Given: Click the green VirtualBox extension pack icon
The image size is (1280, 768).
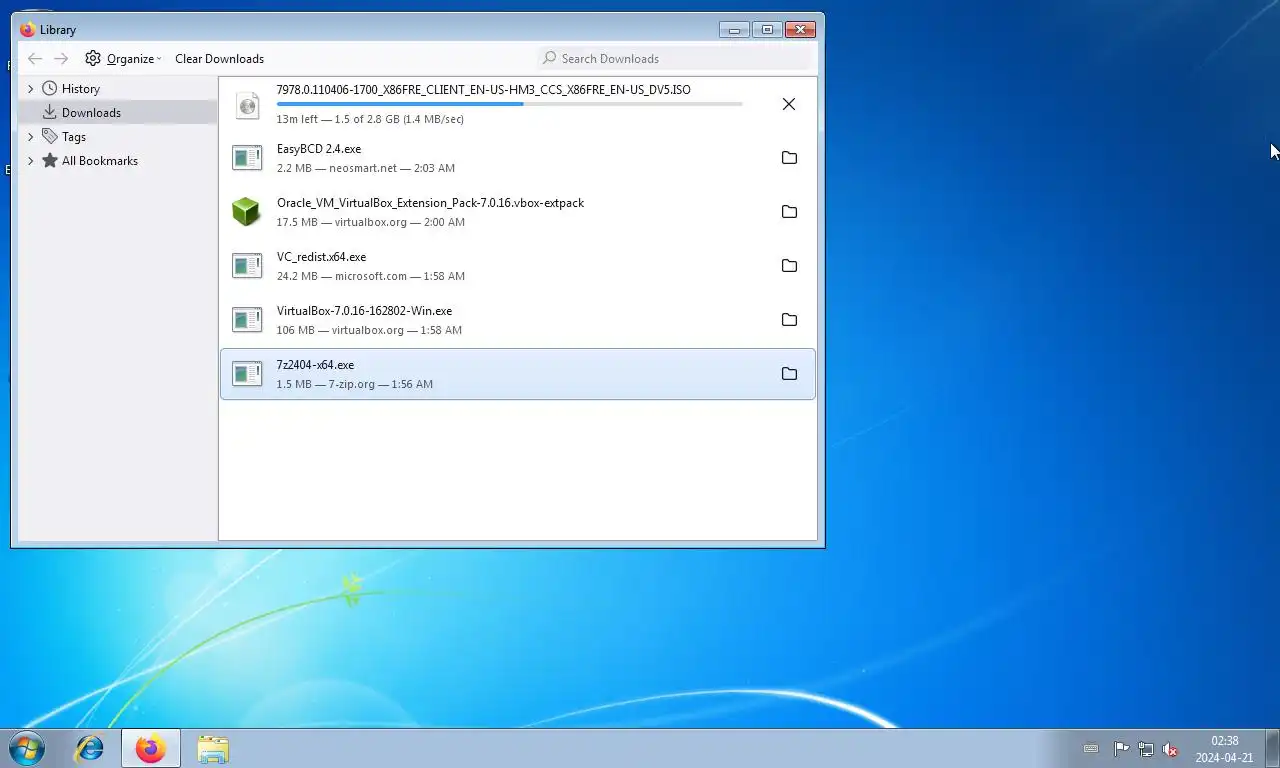Looking at the screenshot, I should 247,212.
